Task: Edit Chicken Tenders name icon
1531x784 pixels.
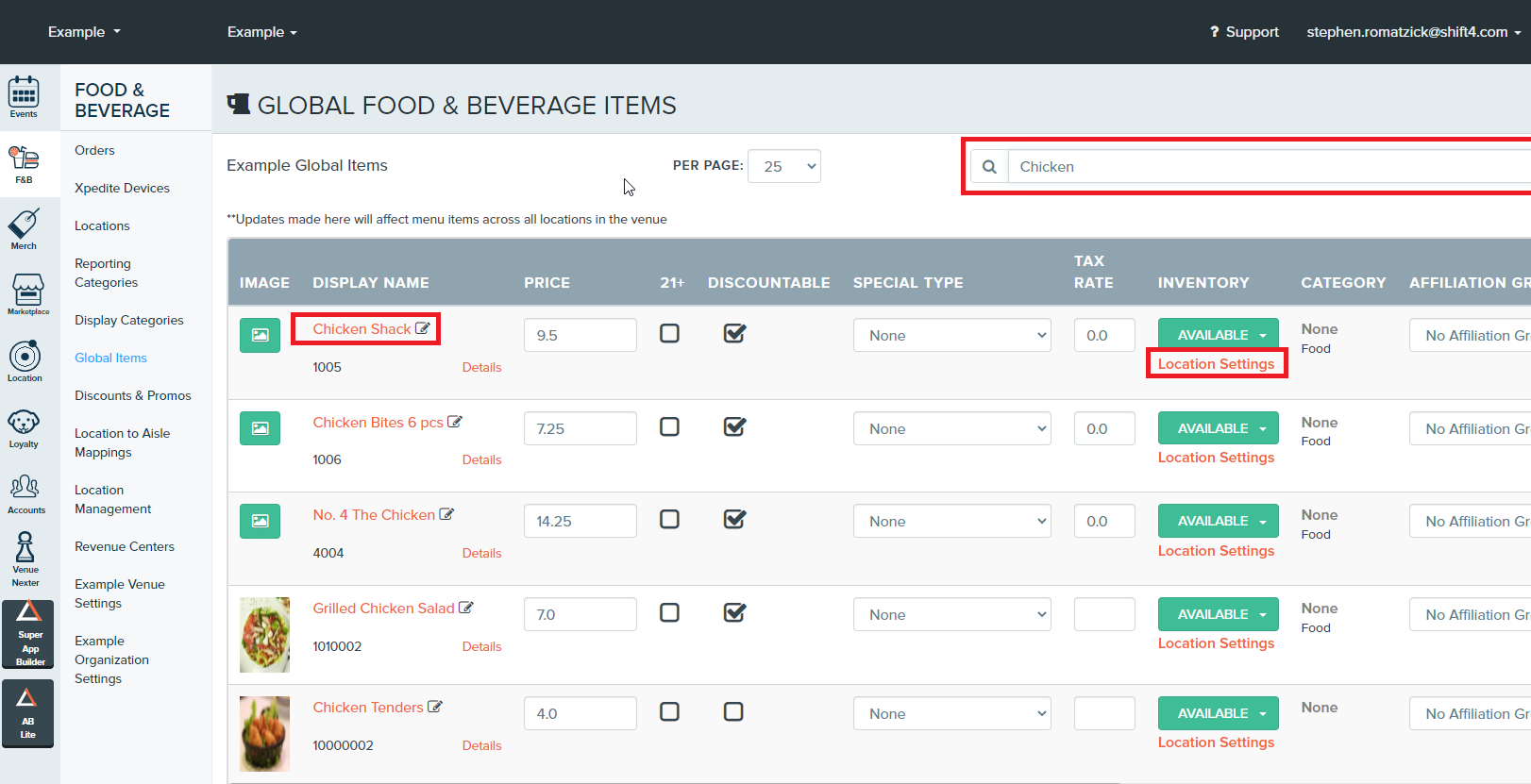Action: [435, 707]
